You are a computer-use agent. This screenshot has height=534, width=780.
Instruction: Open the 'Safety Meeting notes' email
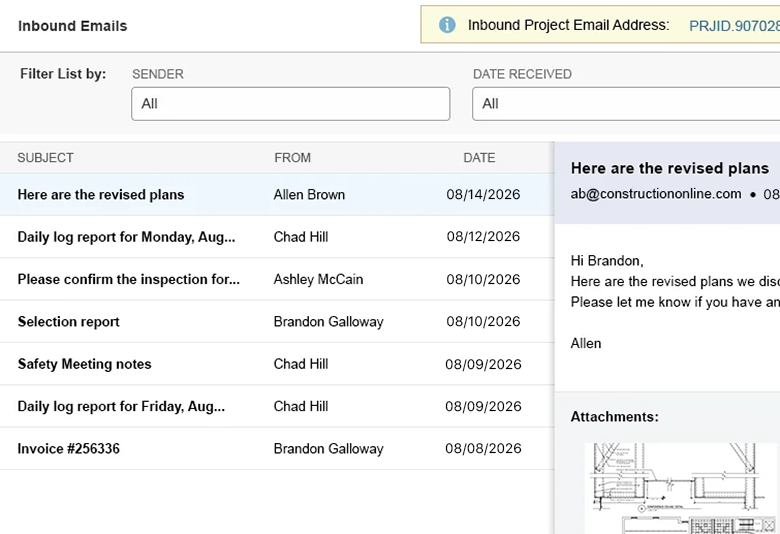point(277,364)
